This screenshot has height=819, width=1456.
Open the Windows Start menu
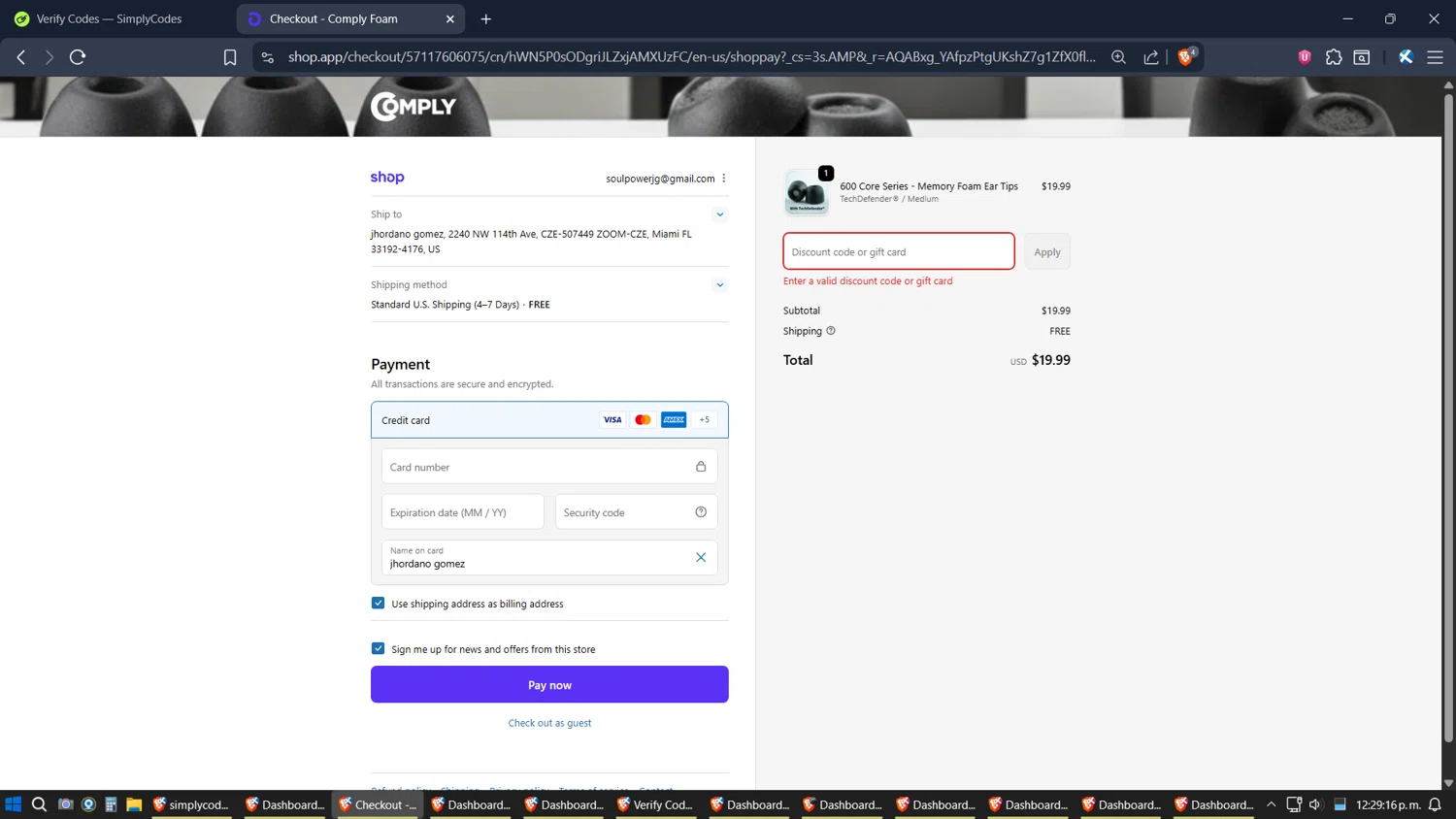14,804
